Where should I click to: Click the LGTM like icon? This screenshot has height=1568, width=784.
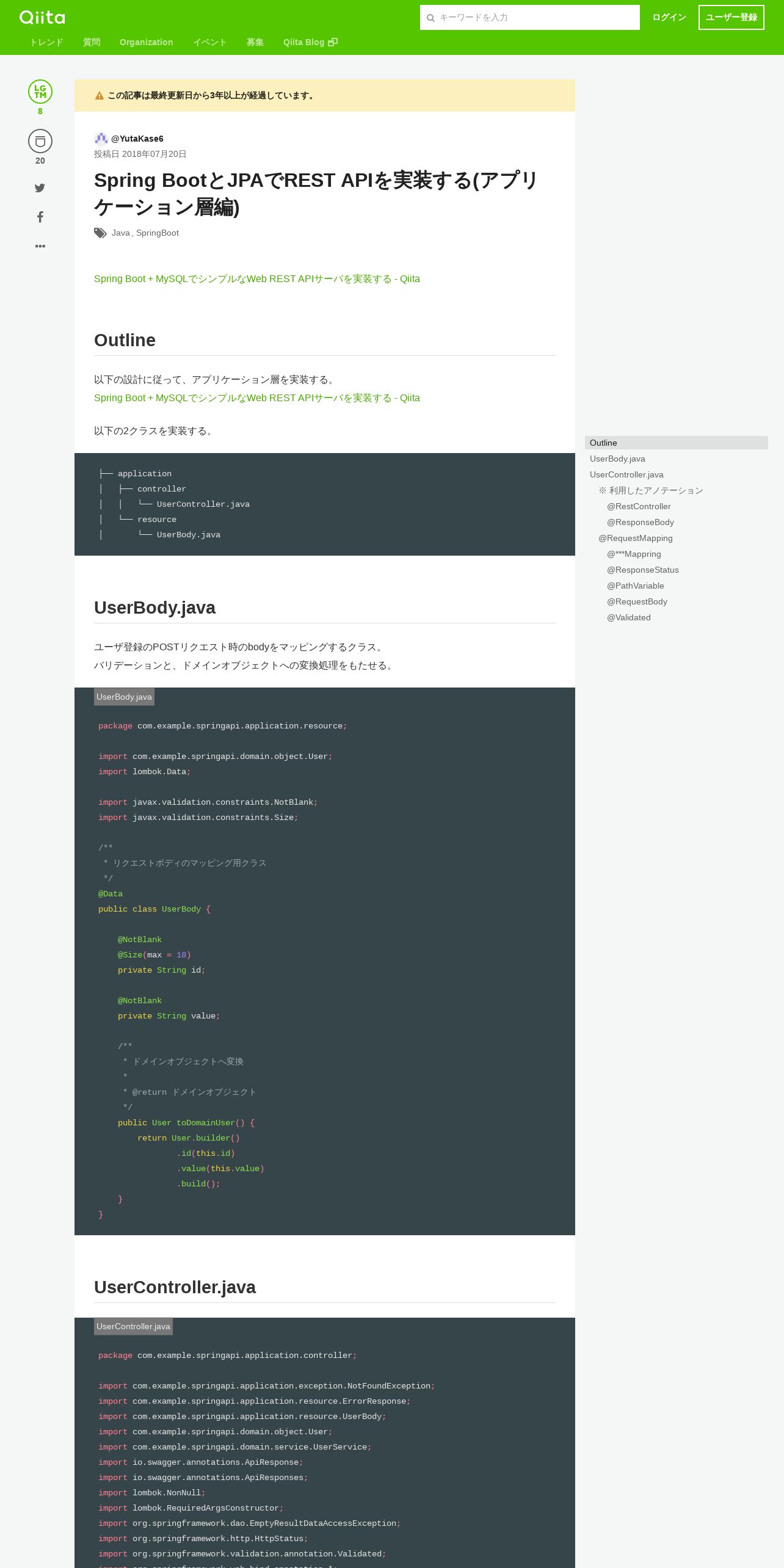(x=40, y=92)
